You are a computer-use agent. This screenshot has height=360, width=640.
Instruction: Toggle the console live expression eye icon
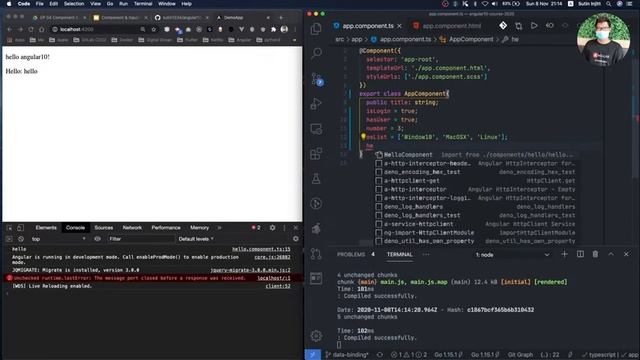(x=97, y=239)
